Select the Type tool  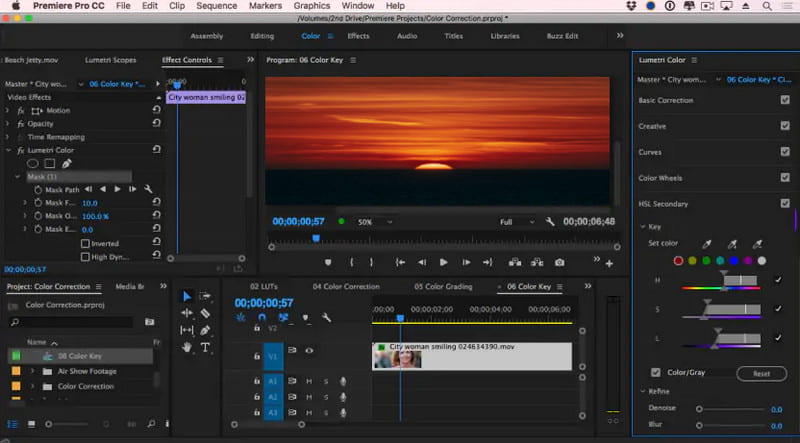pyautogui.click(x=205, y=347)
